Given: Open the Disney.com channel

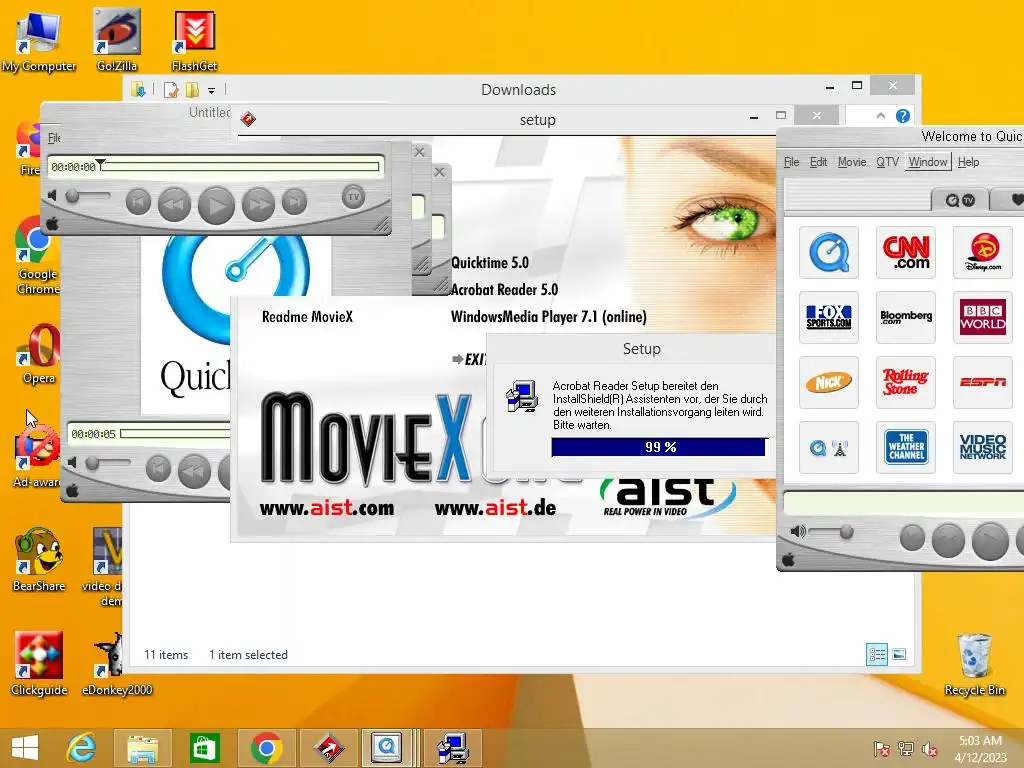Looking at the screenshot, I should coord(983,253).
